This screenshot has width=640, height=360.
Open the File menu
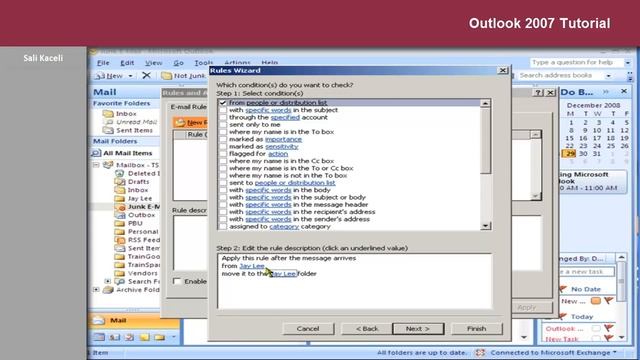pos(103,63)
